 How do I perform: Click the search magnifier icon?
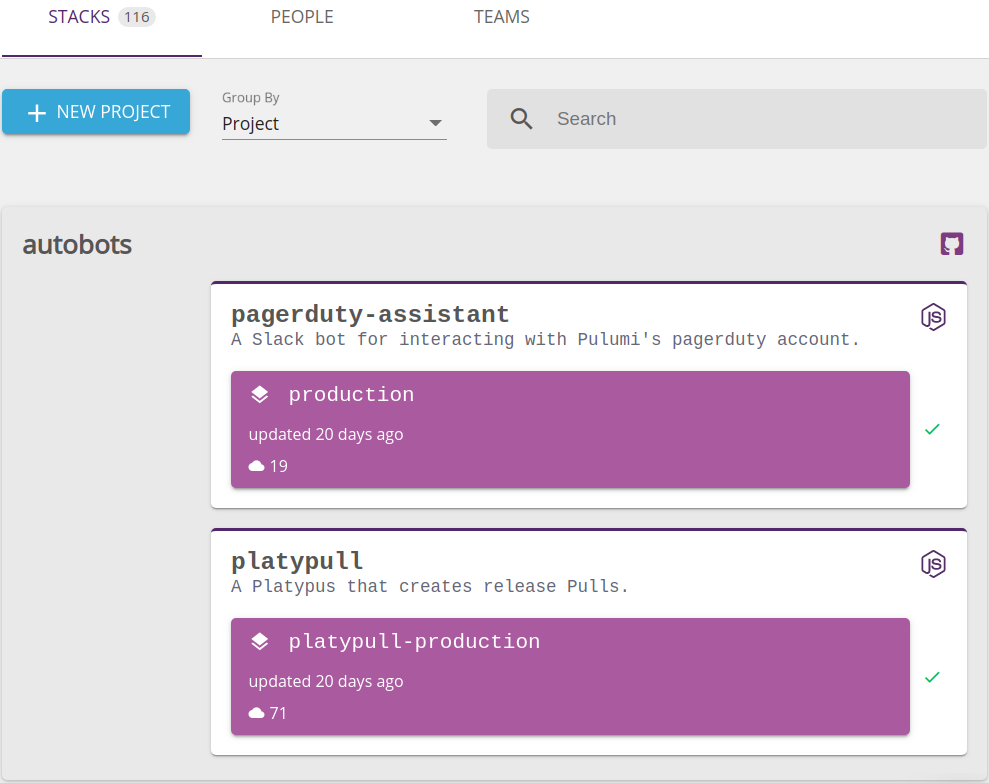pyautogui.click(x=521, y=118)
